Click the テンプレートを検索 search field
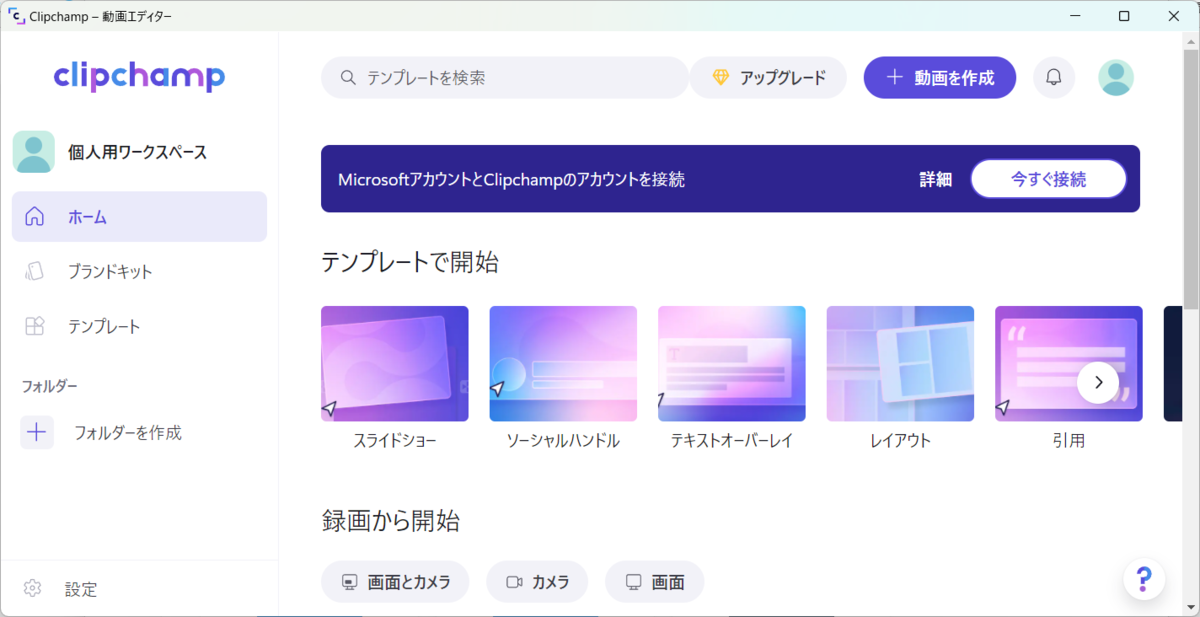 [x=504, y=77]
